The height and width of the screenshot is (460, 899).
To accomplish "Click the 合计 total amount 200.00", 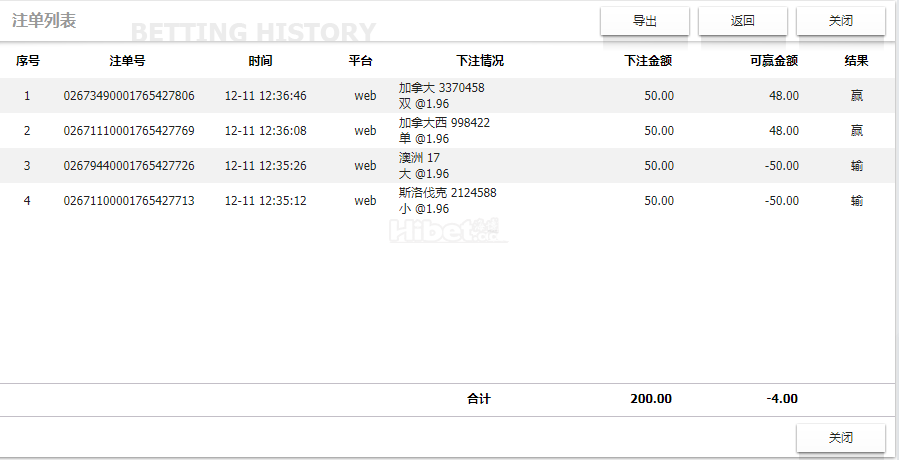I will (x=651, y=399).
